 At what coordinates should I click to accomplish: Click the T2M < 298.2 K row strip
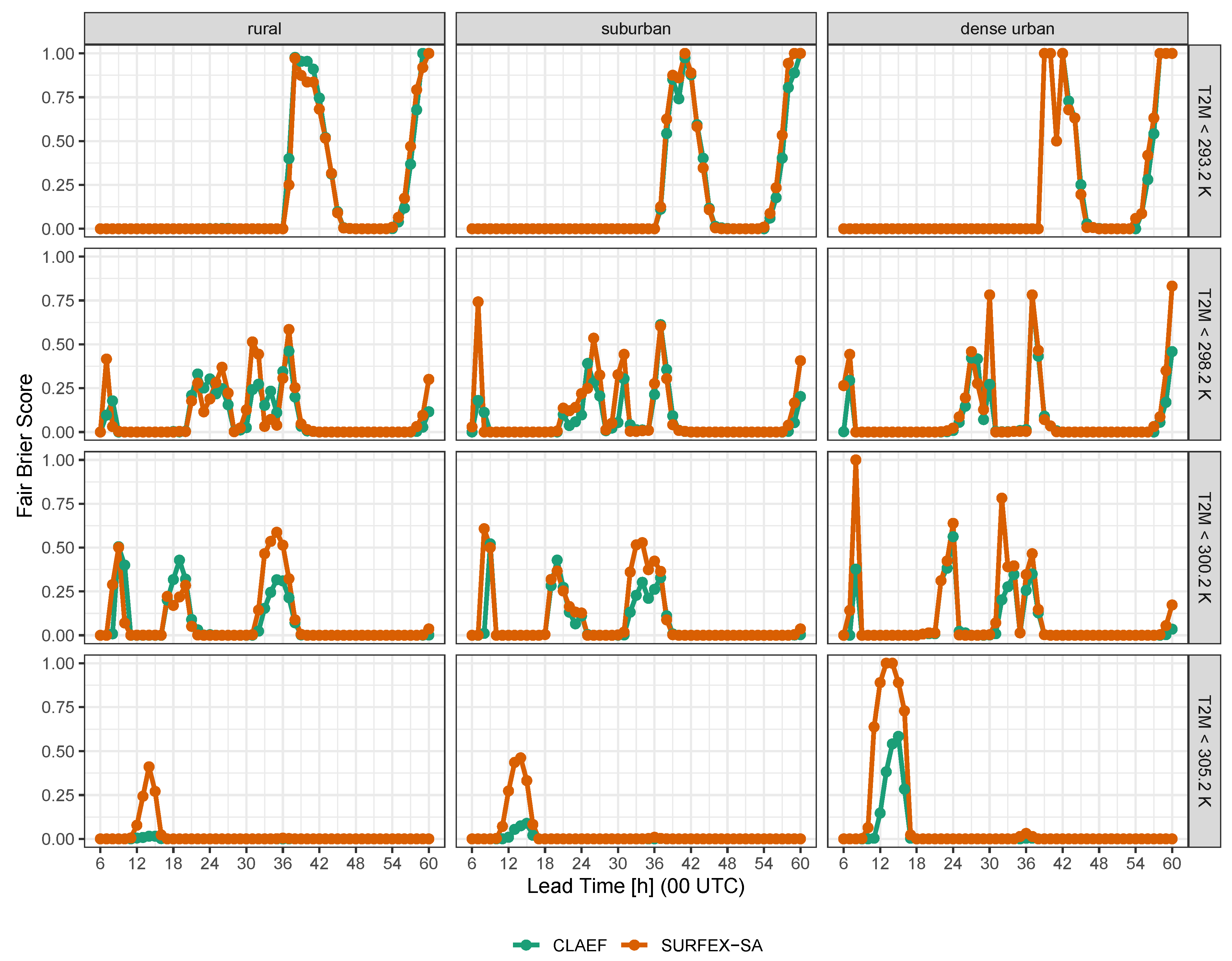[x=1204, y=344]
